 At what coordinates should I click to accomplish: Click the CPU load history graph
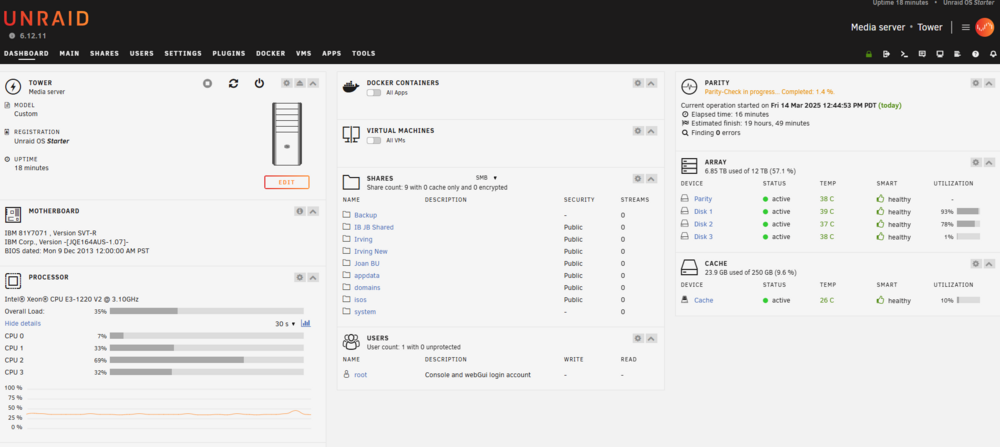tap(158, 407)
